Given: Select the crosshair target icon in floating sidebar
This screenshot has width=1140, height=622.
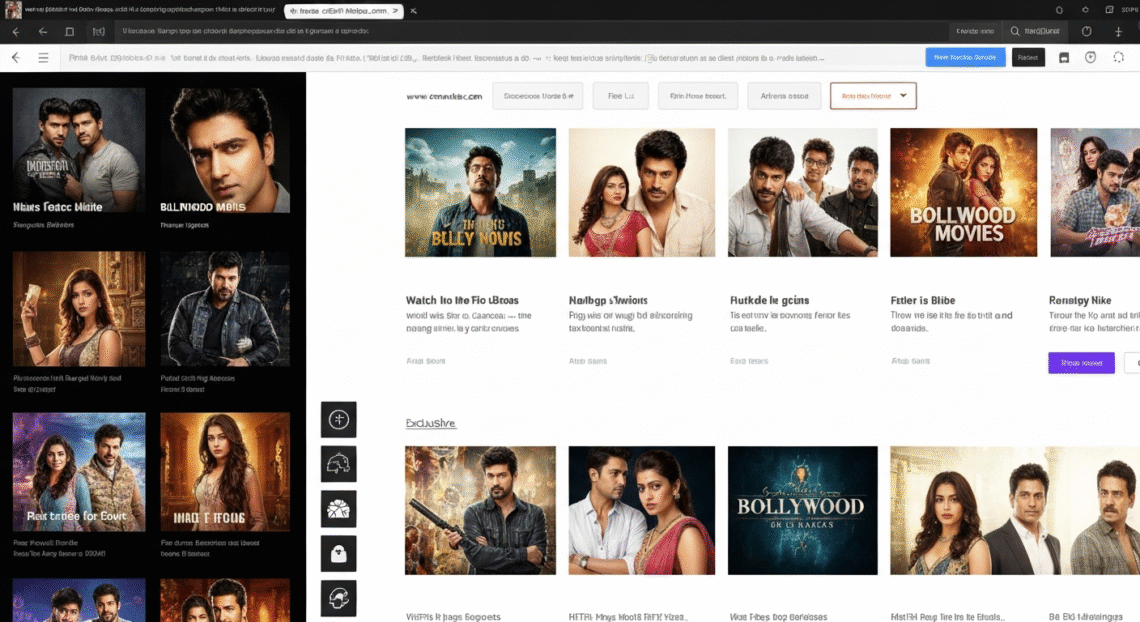Looking at the screenshot, I should coord(338,420).
